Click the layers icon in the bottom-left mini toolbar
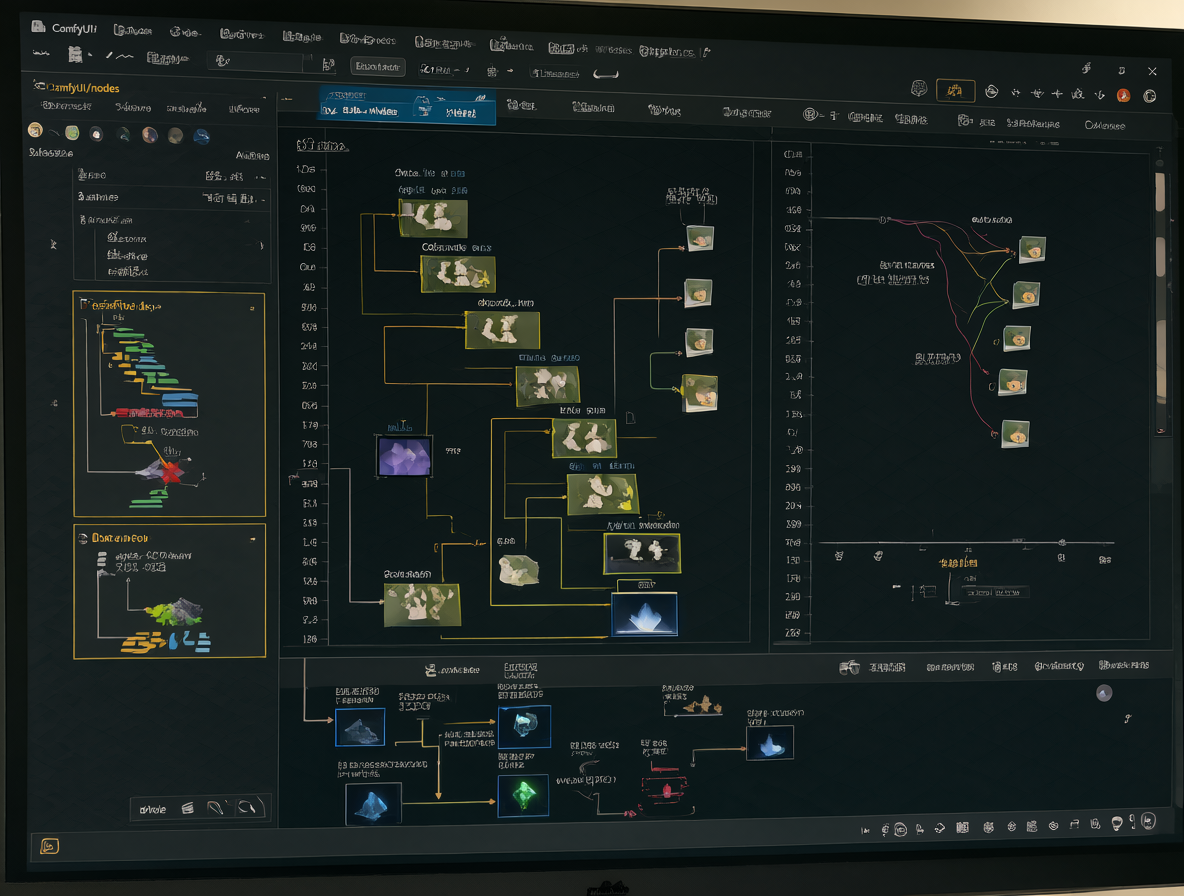Viewport: 1184px width, 896px height. tap(187, 808)
